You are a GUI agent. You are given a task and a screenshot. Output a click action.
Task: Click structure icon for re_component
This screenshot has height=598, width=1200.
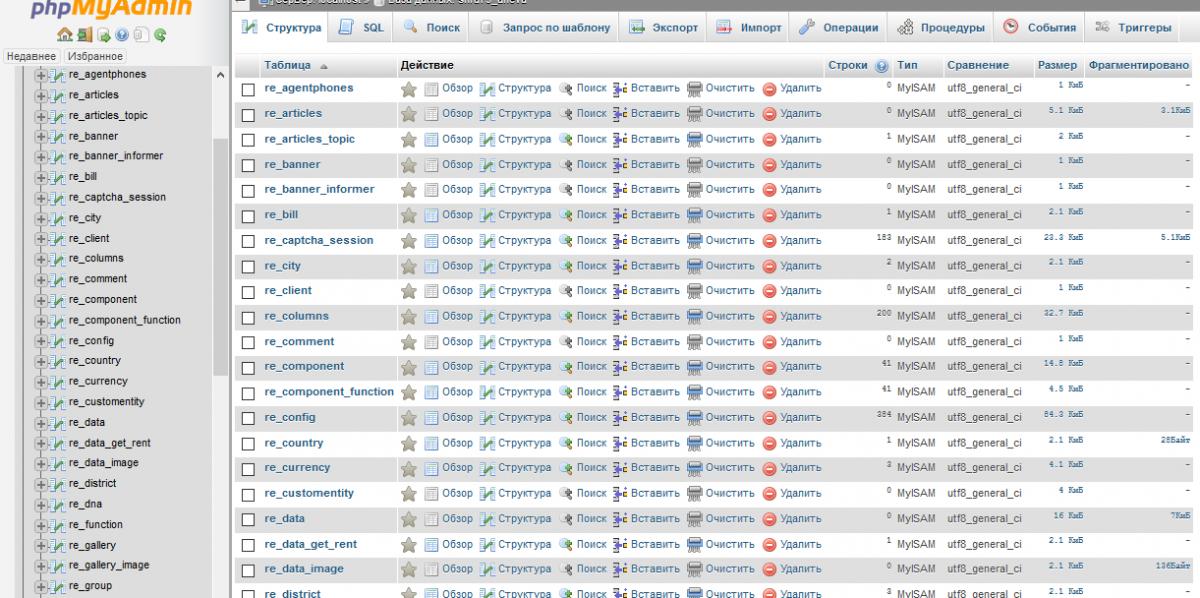487,367
